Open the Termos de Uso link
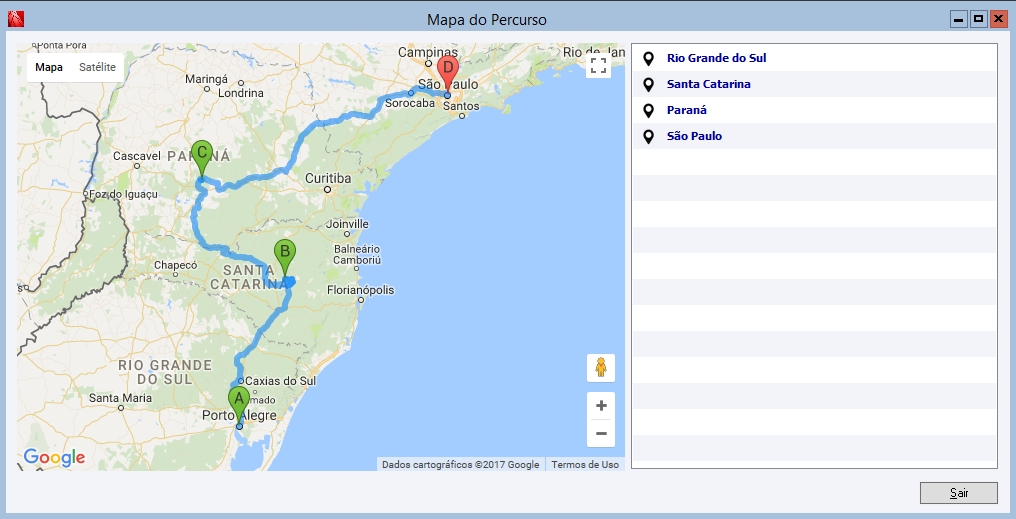 pyautogui.click(x=585, y=465)
